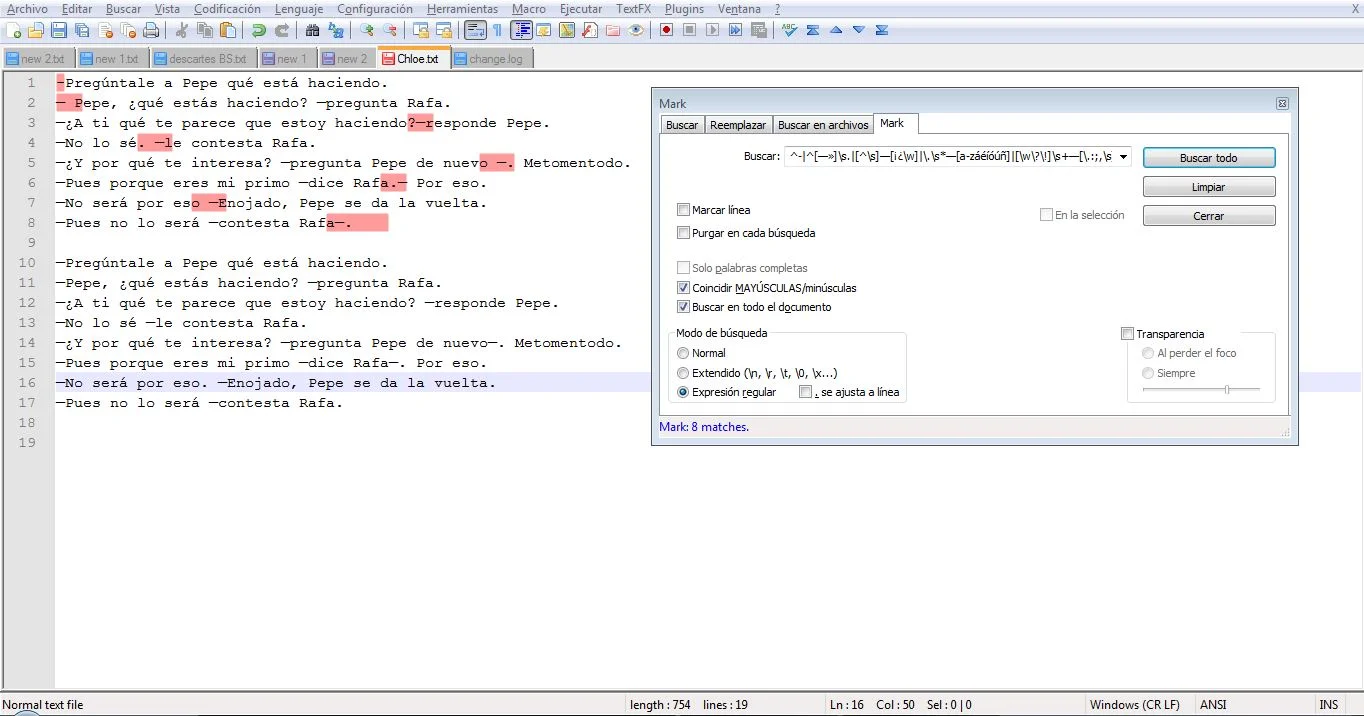Expand the Buscar search history dropdown
The width and height of the screenshot is (1364, 716).
[1124, 157]
